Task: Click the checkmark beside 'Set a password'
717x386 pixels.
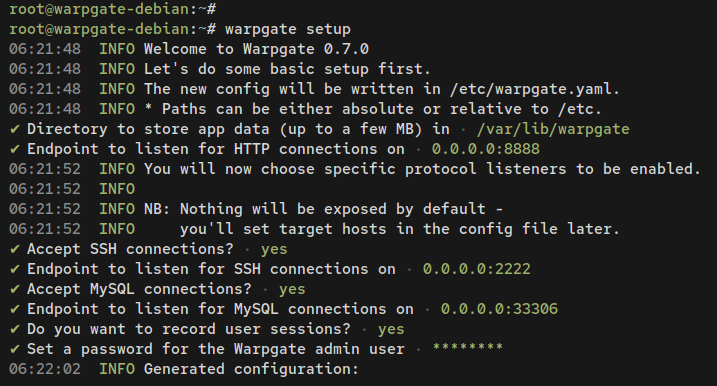Action: point(15,349)
